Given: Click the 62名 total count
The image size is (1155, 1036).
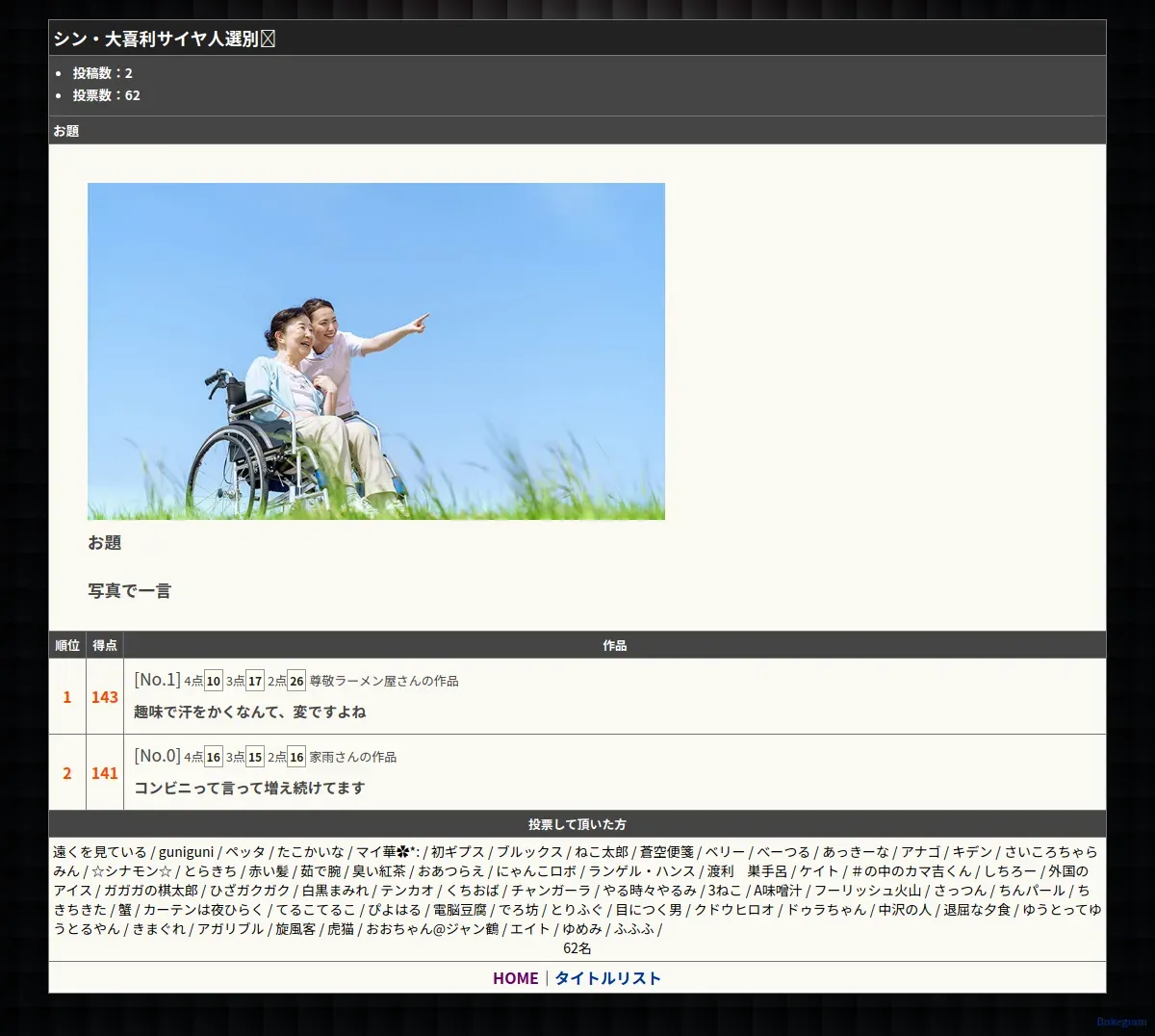Looking at the screenshot, I should [x=577, y=948].
